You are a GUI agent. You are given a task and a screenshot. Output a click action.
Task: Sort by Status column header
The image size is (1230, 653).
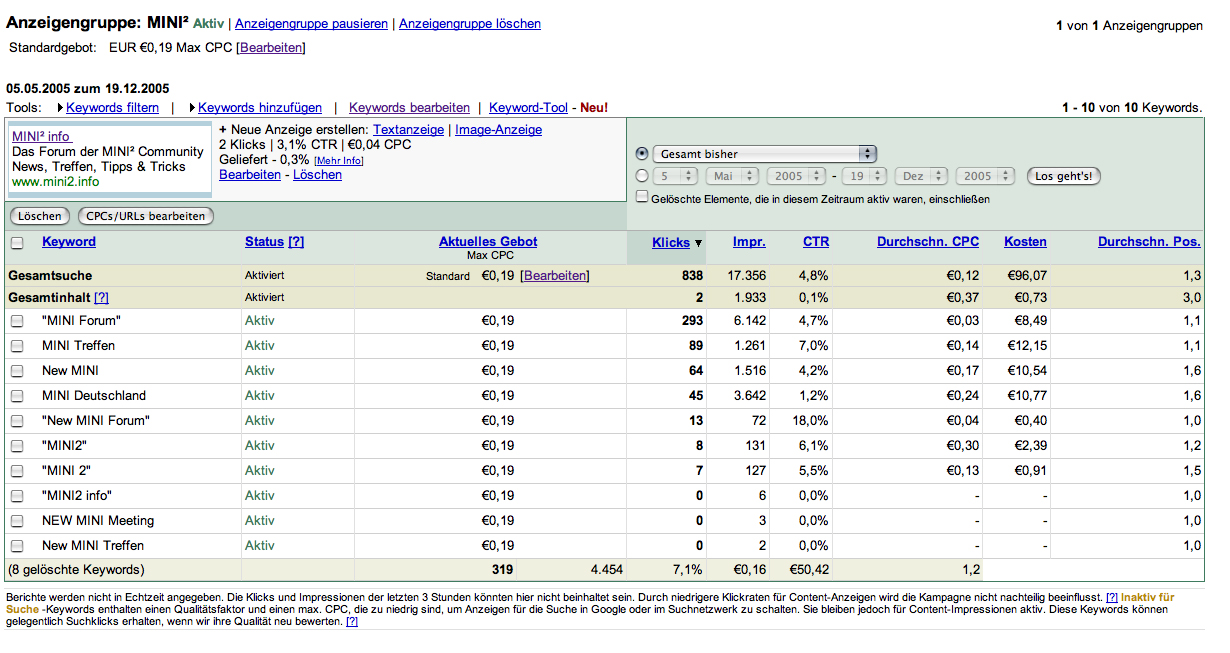point(265,242)
